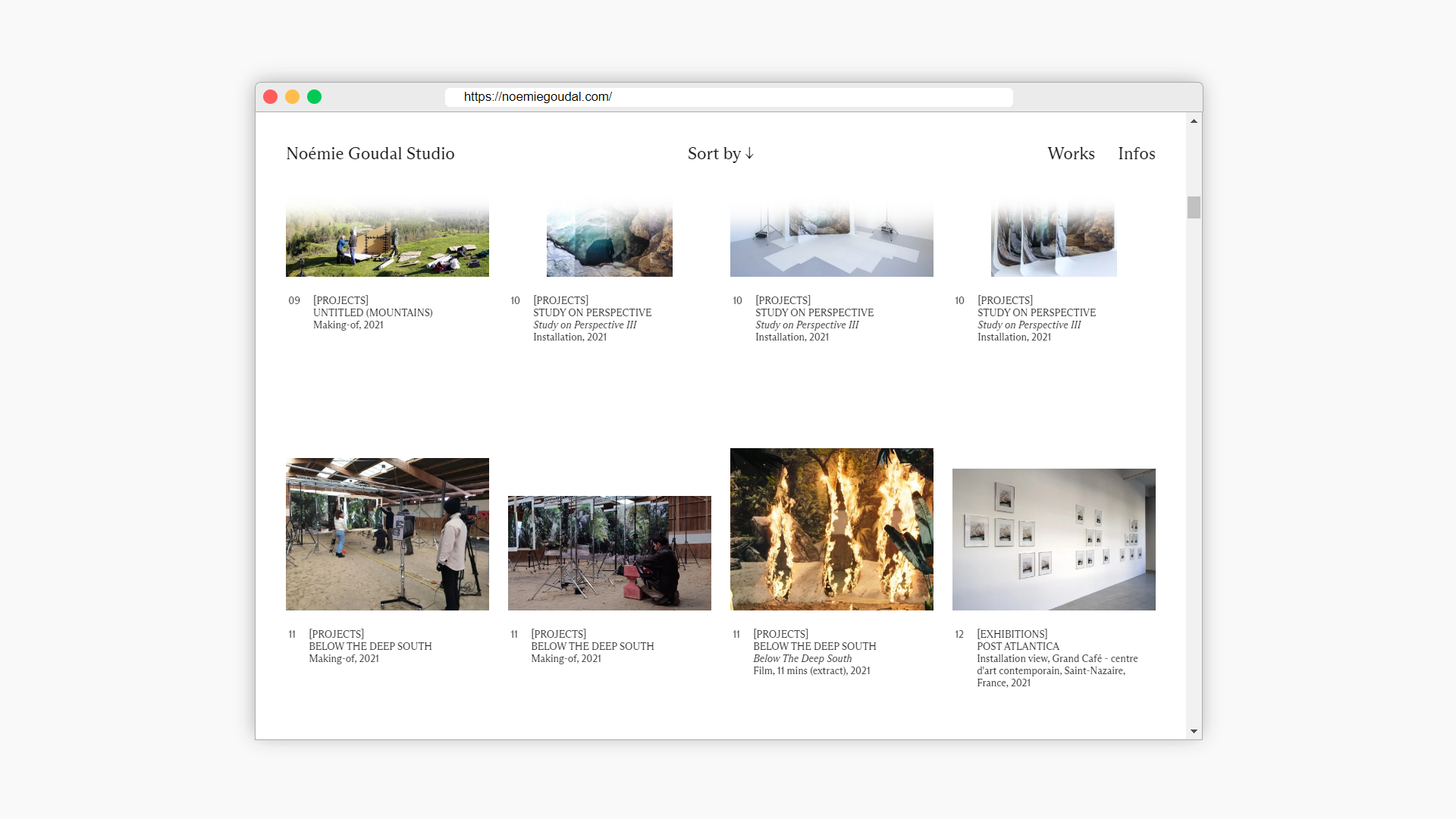Viewport: 1456px width, 819px height.
Task: Open the camera operator Below The Deep South thumbnail
Action: (387, 534)
